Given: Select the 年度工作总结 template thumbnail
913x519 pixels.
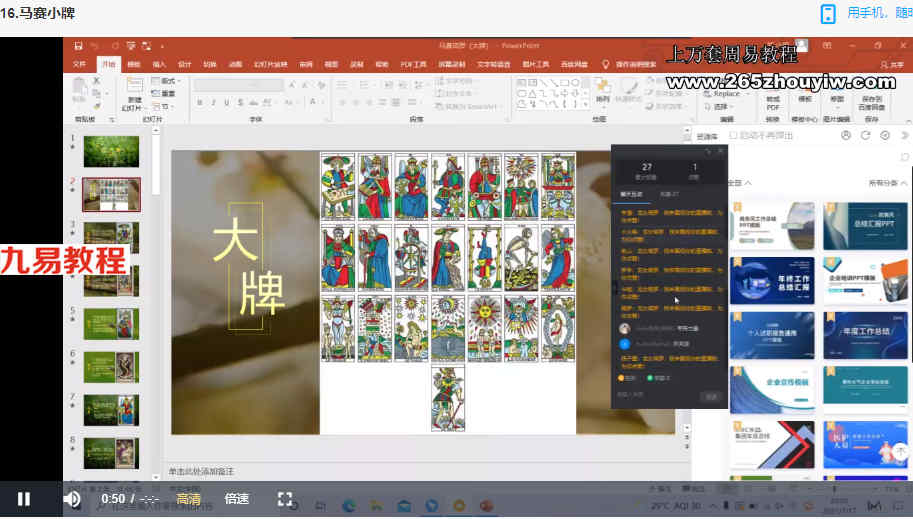Looking at the screenshot, I should point(865,335).
